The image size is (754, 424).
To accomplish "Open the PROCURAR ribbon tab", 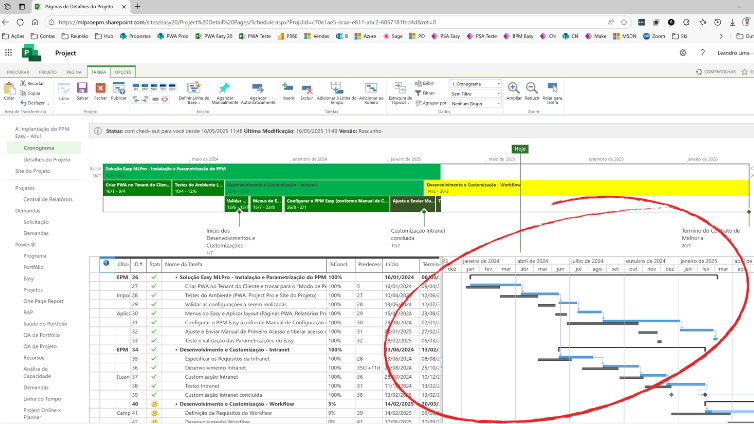I will [18, 72].
